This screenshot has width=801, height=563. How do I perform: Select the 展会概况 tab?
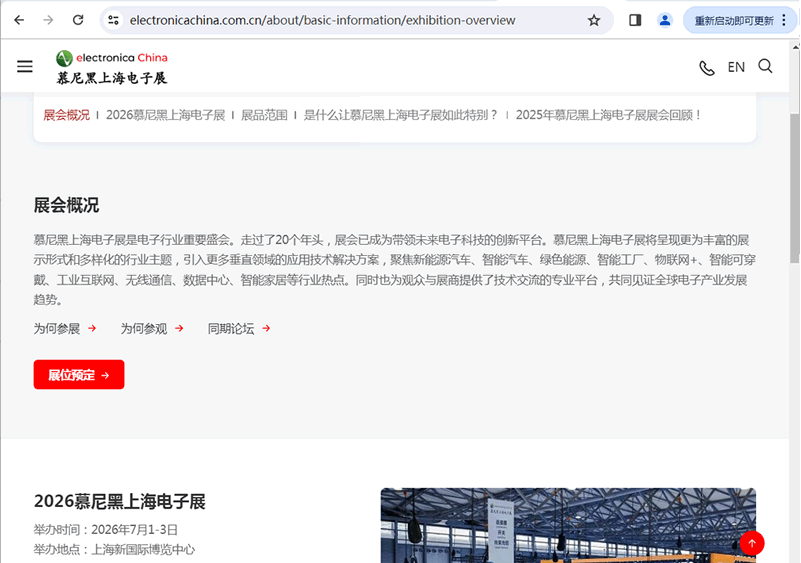(66, 115)
